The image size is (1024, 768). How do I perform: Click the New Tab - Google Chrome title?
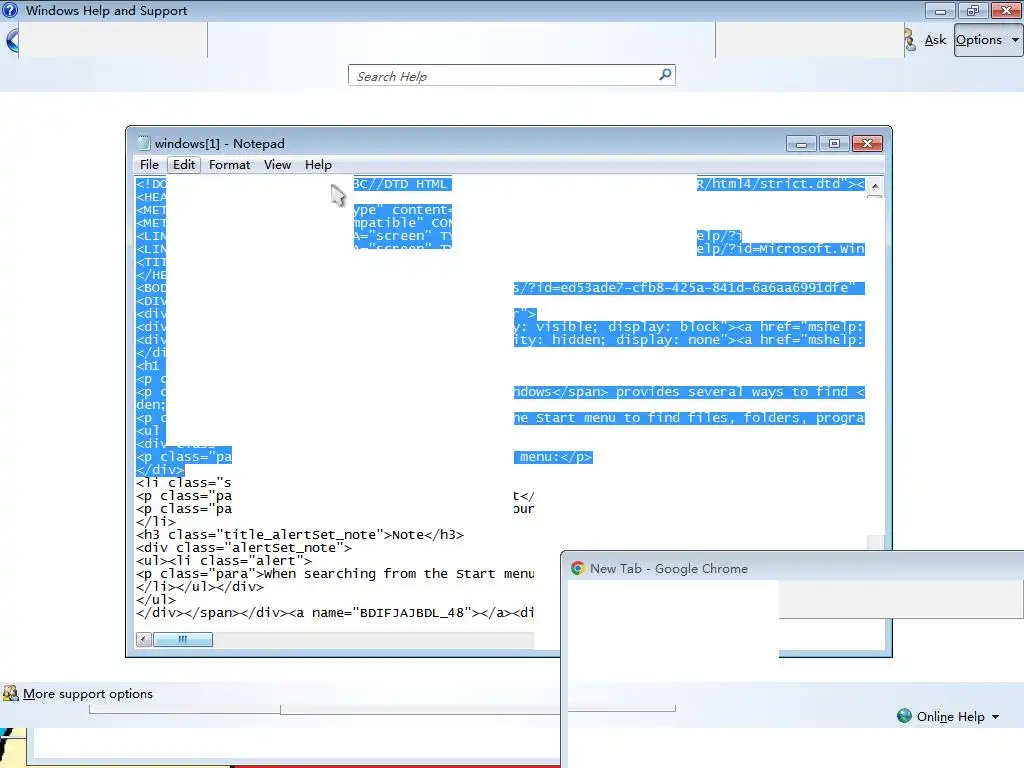coord(669,568)
